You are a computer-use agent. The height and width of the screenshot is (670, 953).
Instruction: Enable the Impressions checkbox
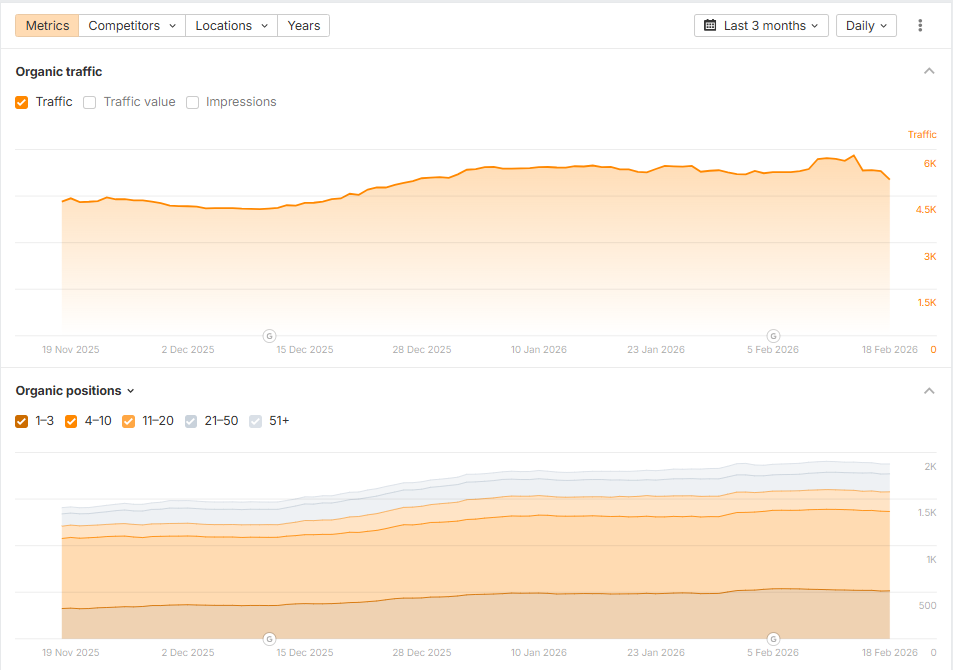click(193, 102)
